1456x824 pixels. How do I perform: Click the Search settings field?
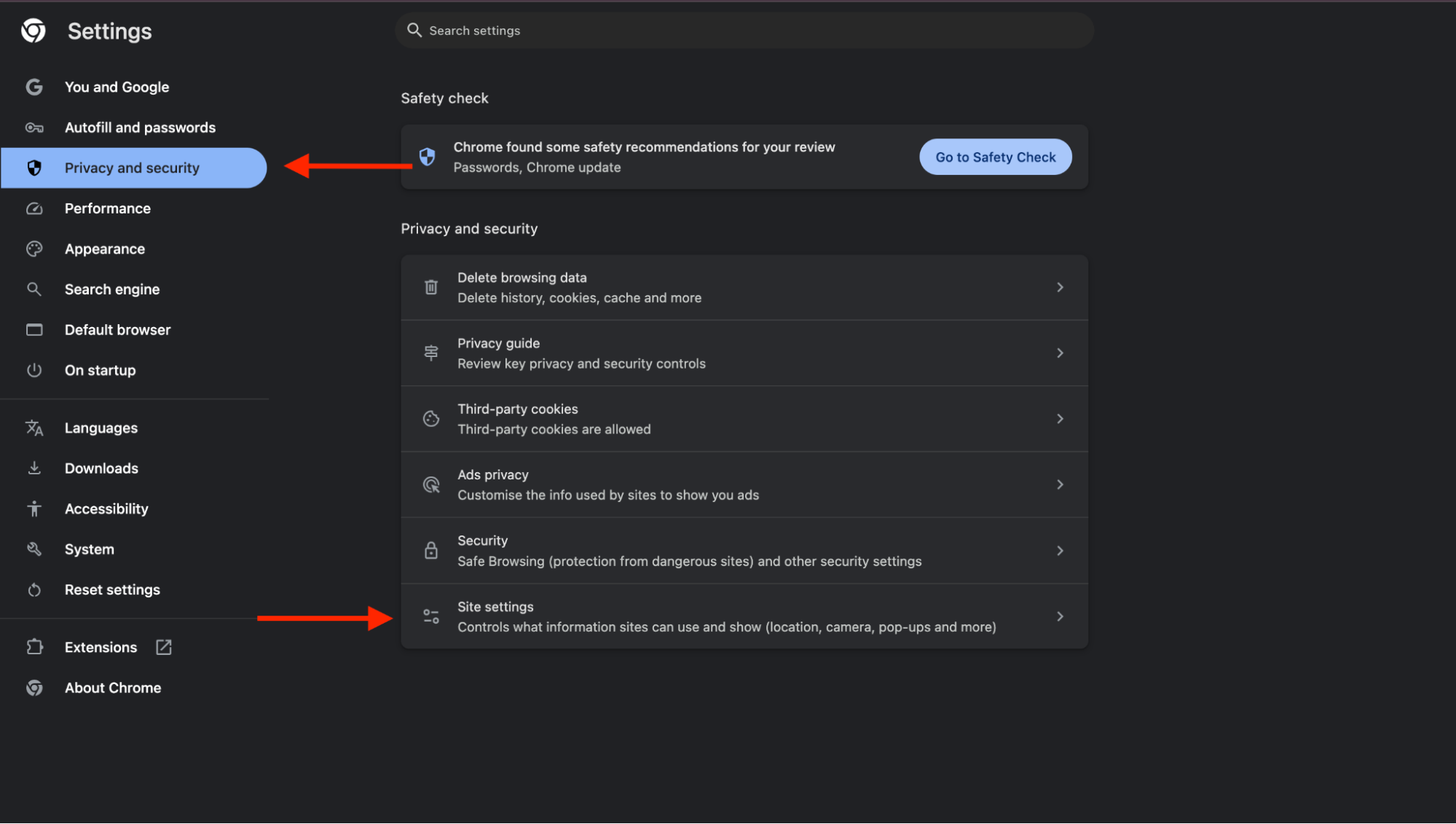click(744, 30)
